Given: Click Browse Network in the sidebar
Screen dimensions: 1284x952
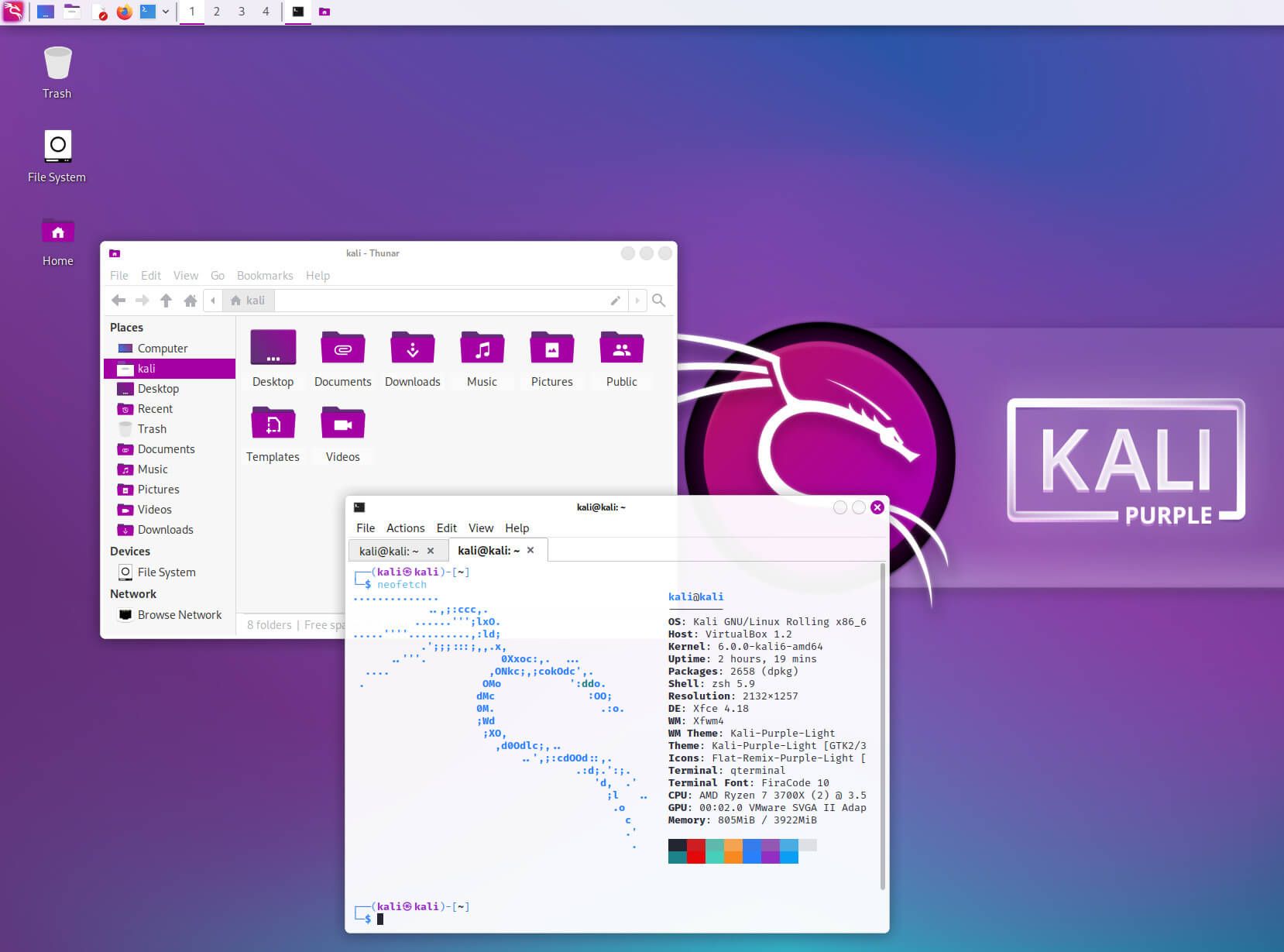Looking at the screenshot, I should click(x=180, y=614).
